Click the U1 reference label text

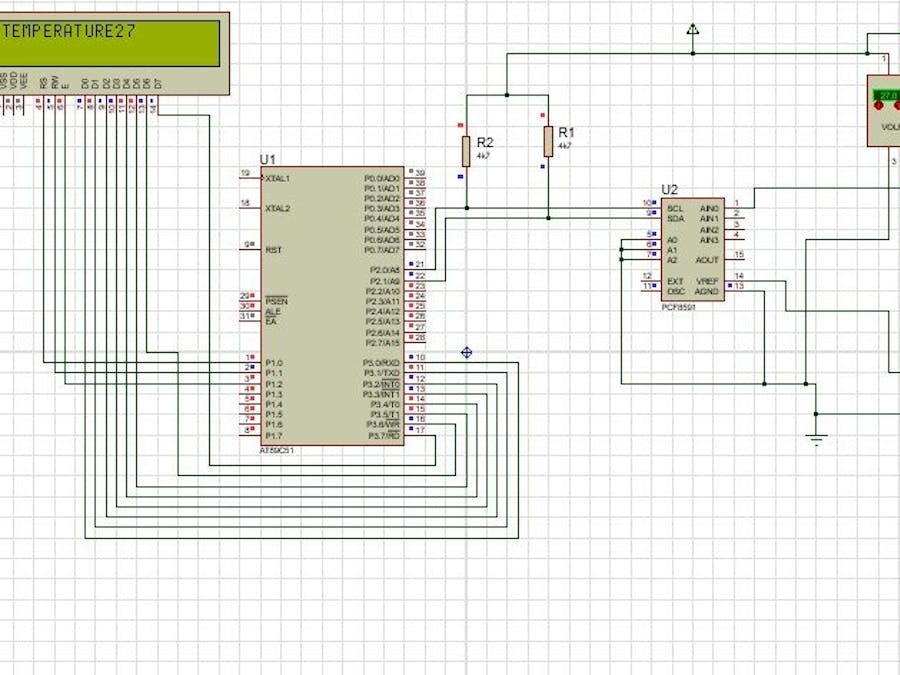click(268, 160)
